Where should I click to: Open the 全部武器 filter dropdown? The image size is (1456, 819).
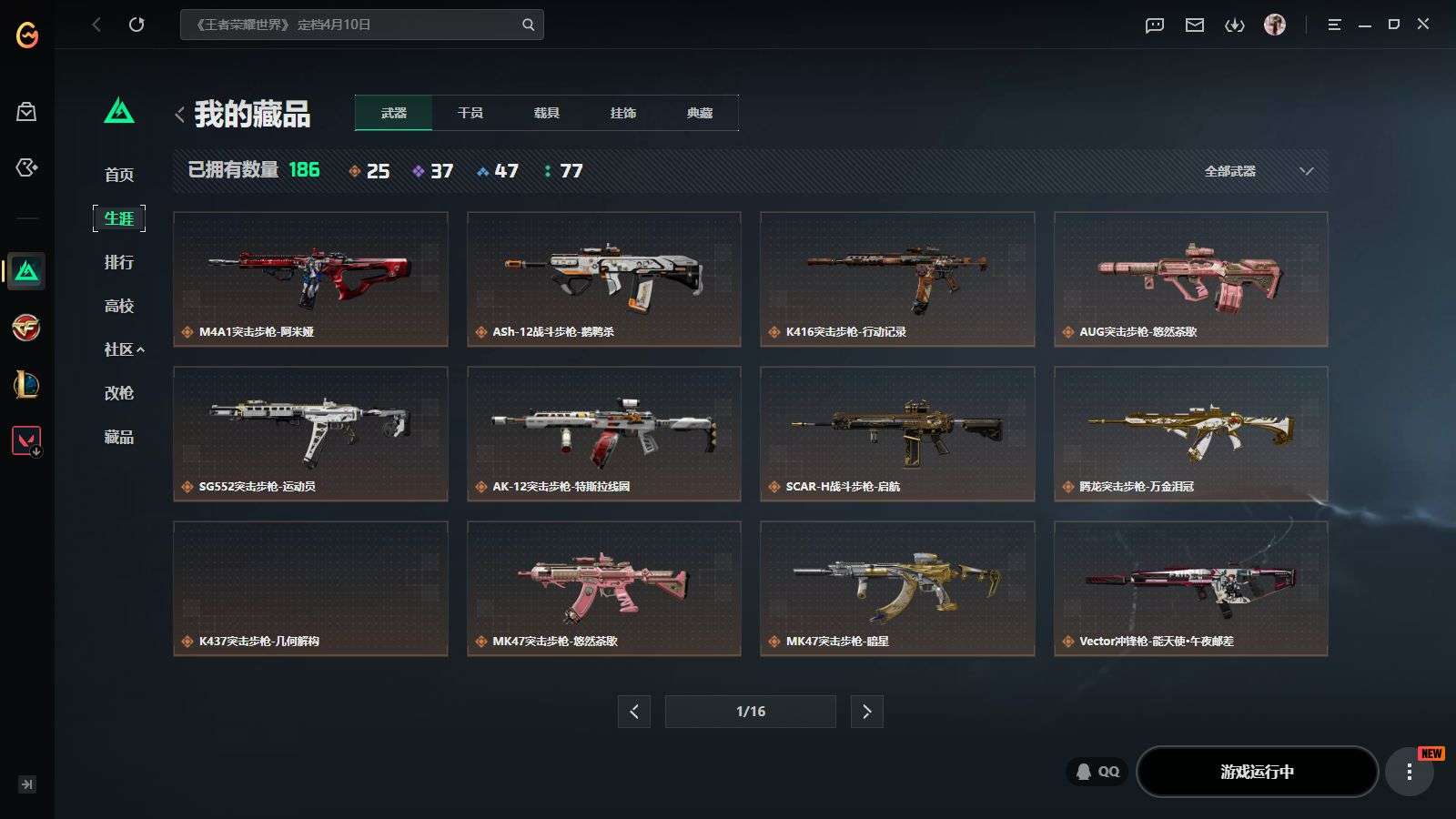(1259, 171)
